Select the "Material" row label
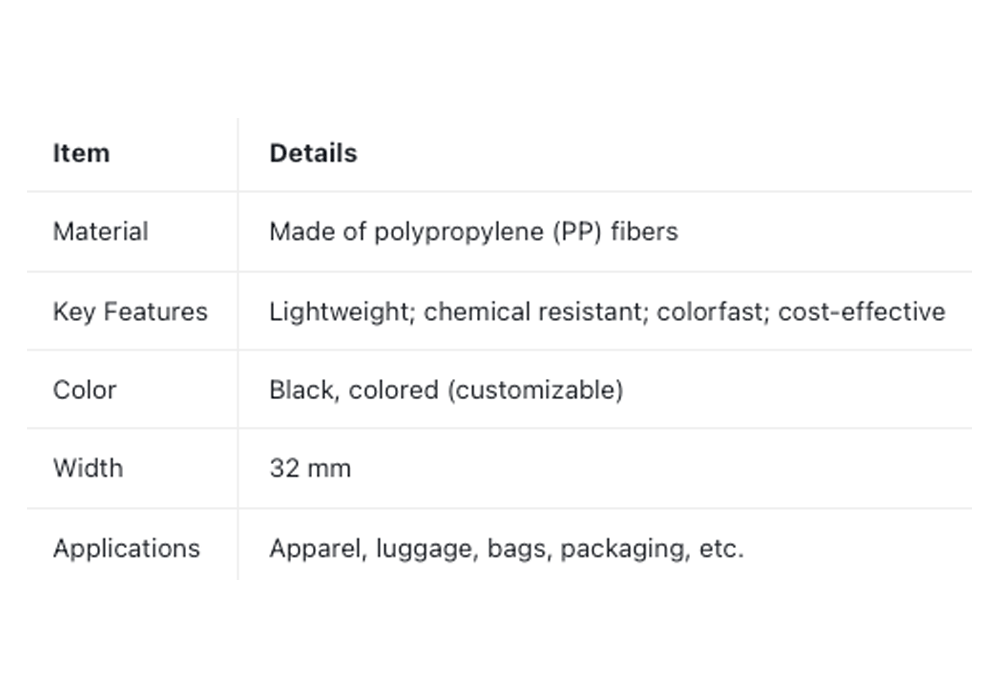This screenshot has width=1000, height=699. (100, 232)
